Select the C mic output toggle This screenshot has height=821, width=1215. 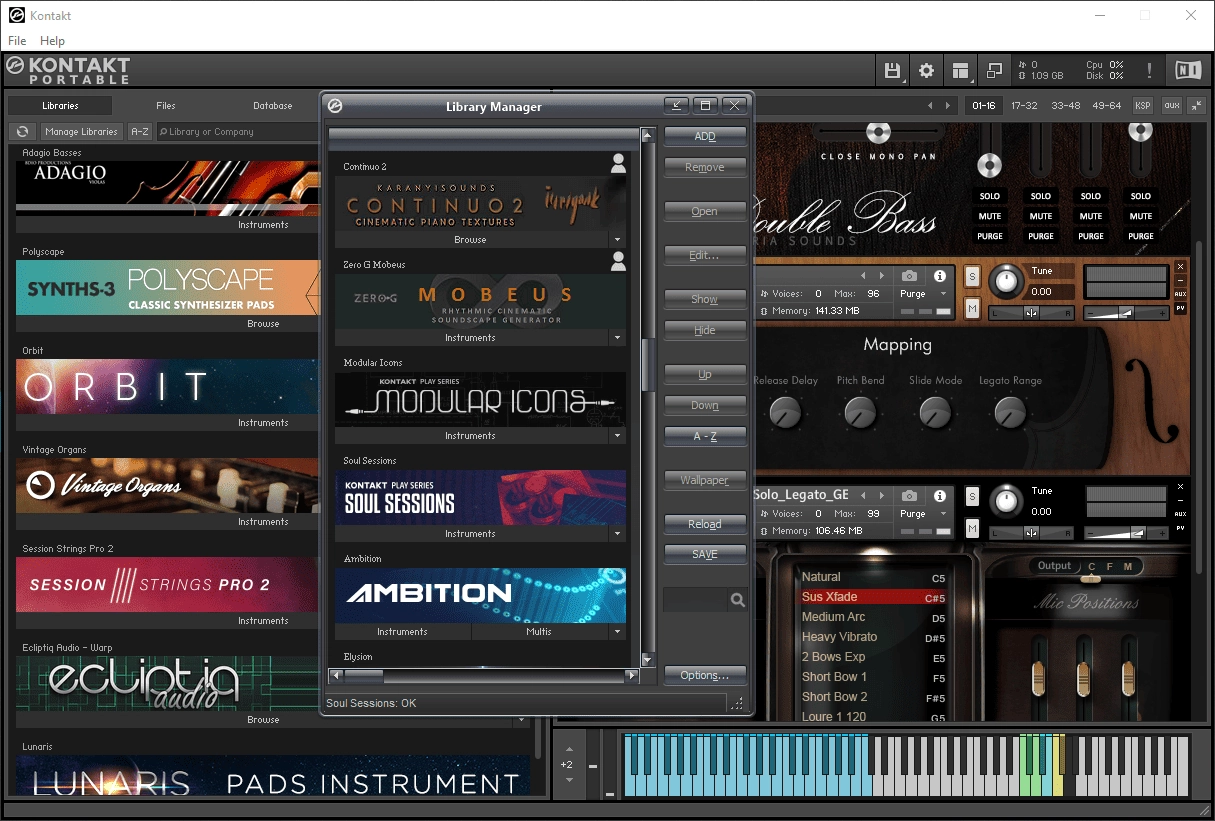pos(1092,567)
